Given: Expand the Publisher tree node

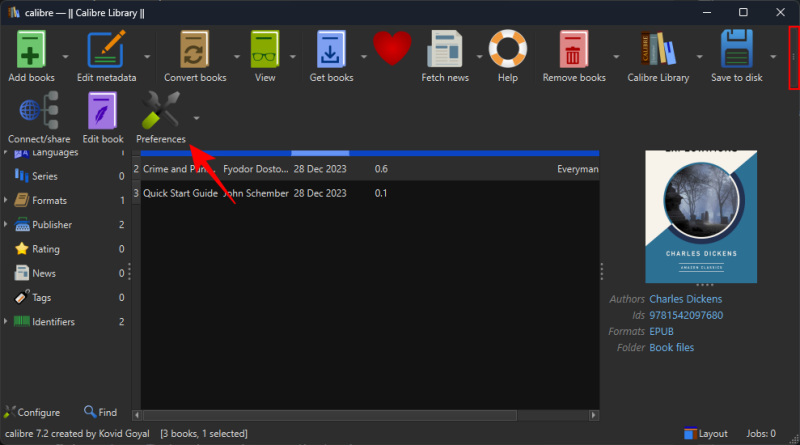Looking at the screenshot, I should pyautogui.click(x=6, y=224).
